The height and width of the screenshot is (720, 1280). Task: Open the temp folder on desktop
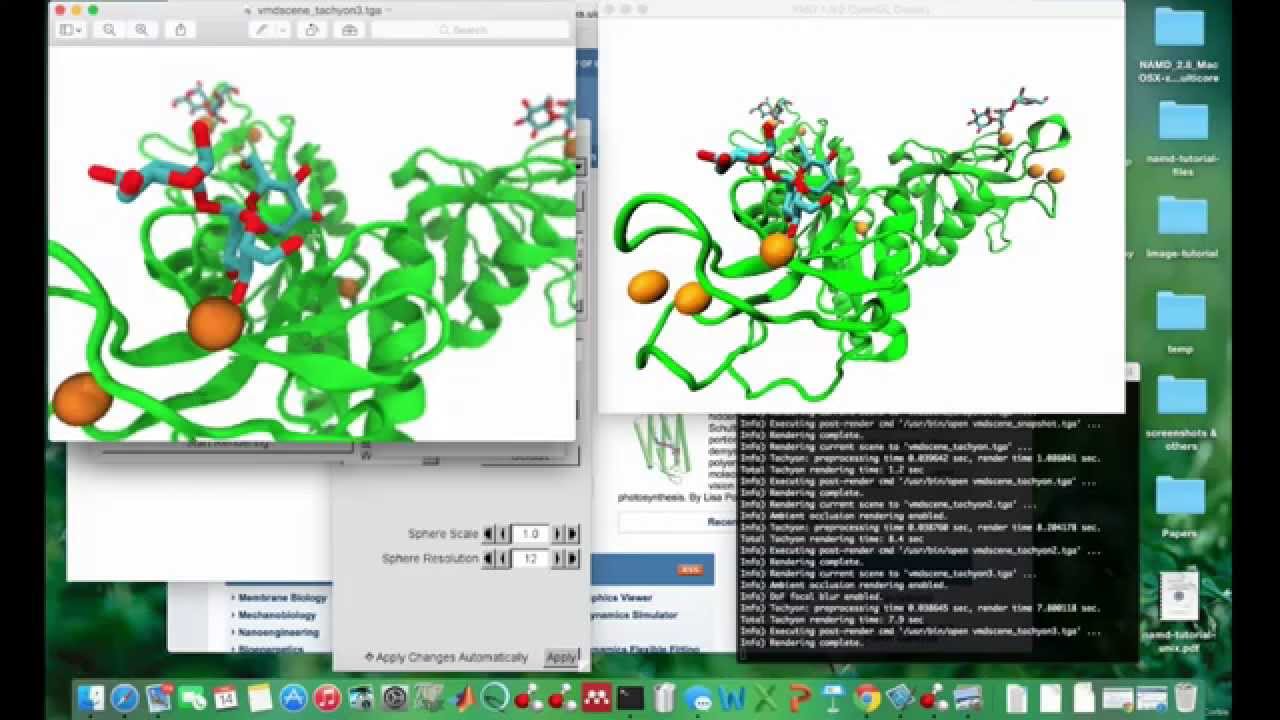1181,322
